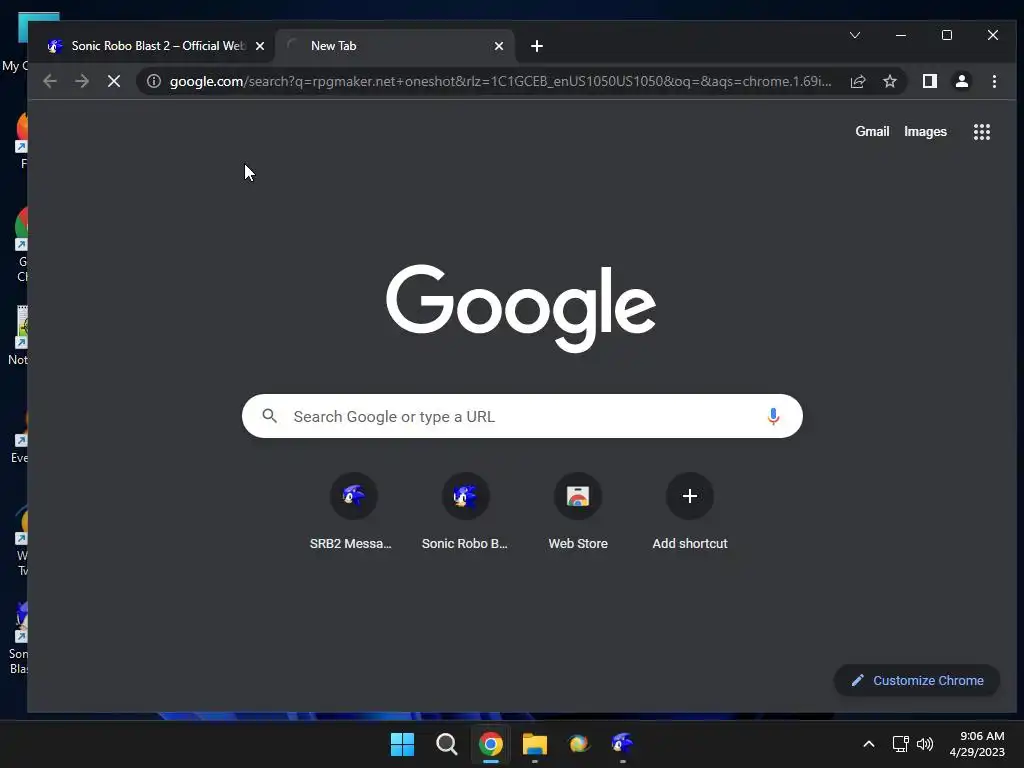Screen dimensions: 1024x768
Task: Open the Windows Start menu
Action: [402, 744]
